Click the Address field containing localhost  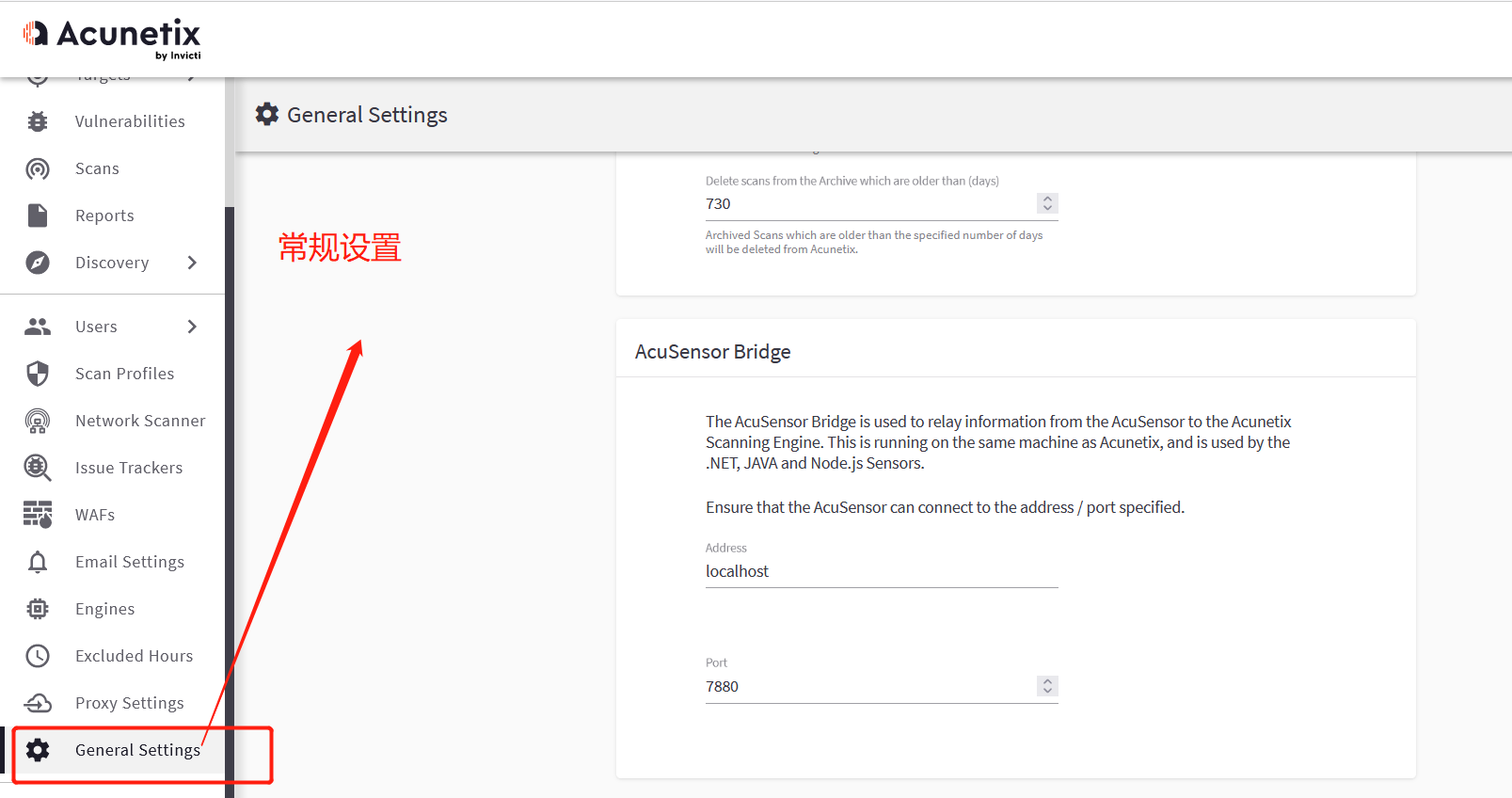point(882,571)
